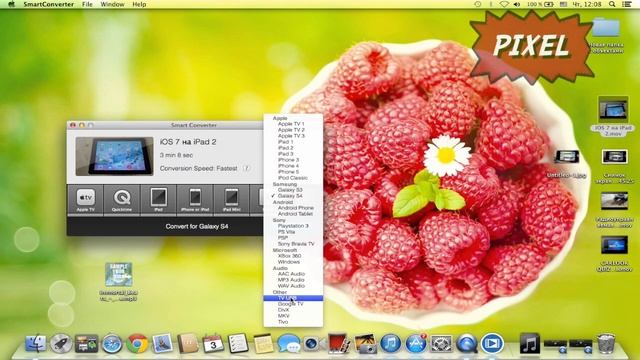The image size is (640, 360).
Task: Select PS Vita preset
Action: tap(287, 232)
